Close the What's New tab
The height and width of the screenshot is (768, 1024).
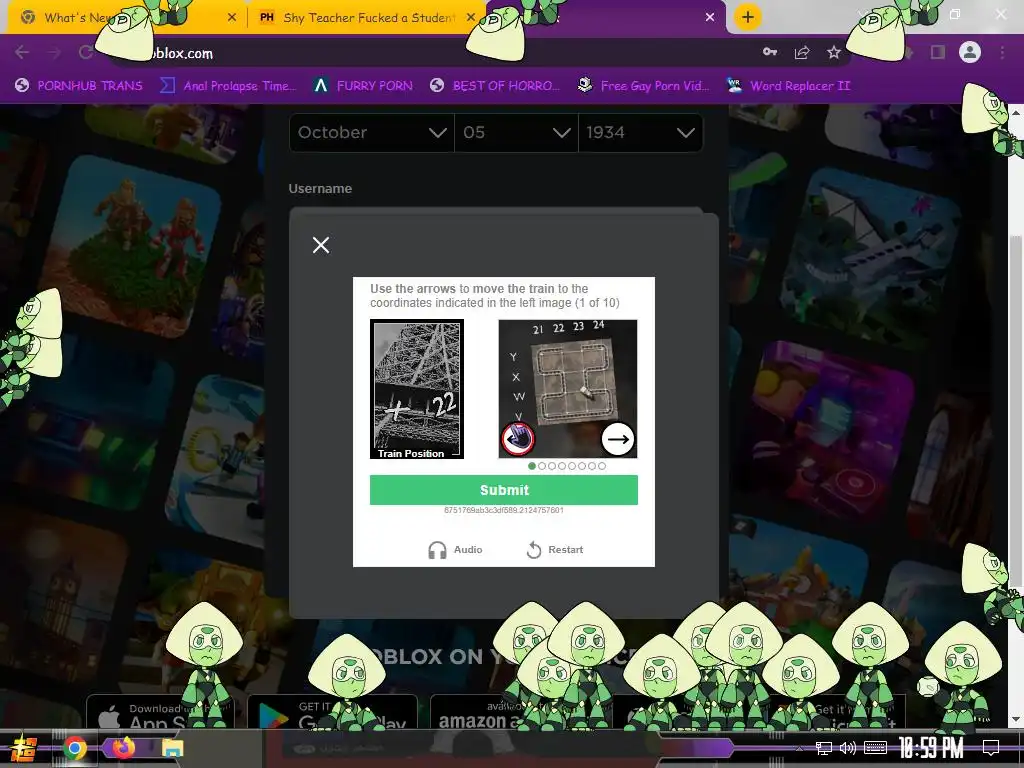[232, 18]
